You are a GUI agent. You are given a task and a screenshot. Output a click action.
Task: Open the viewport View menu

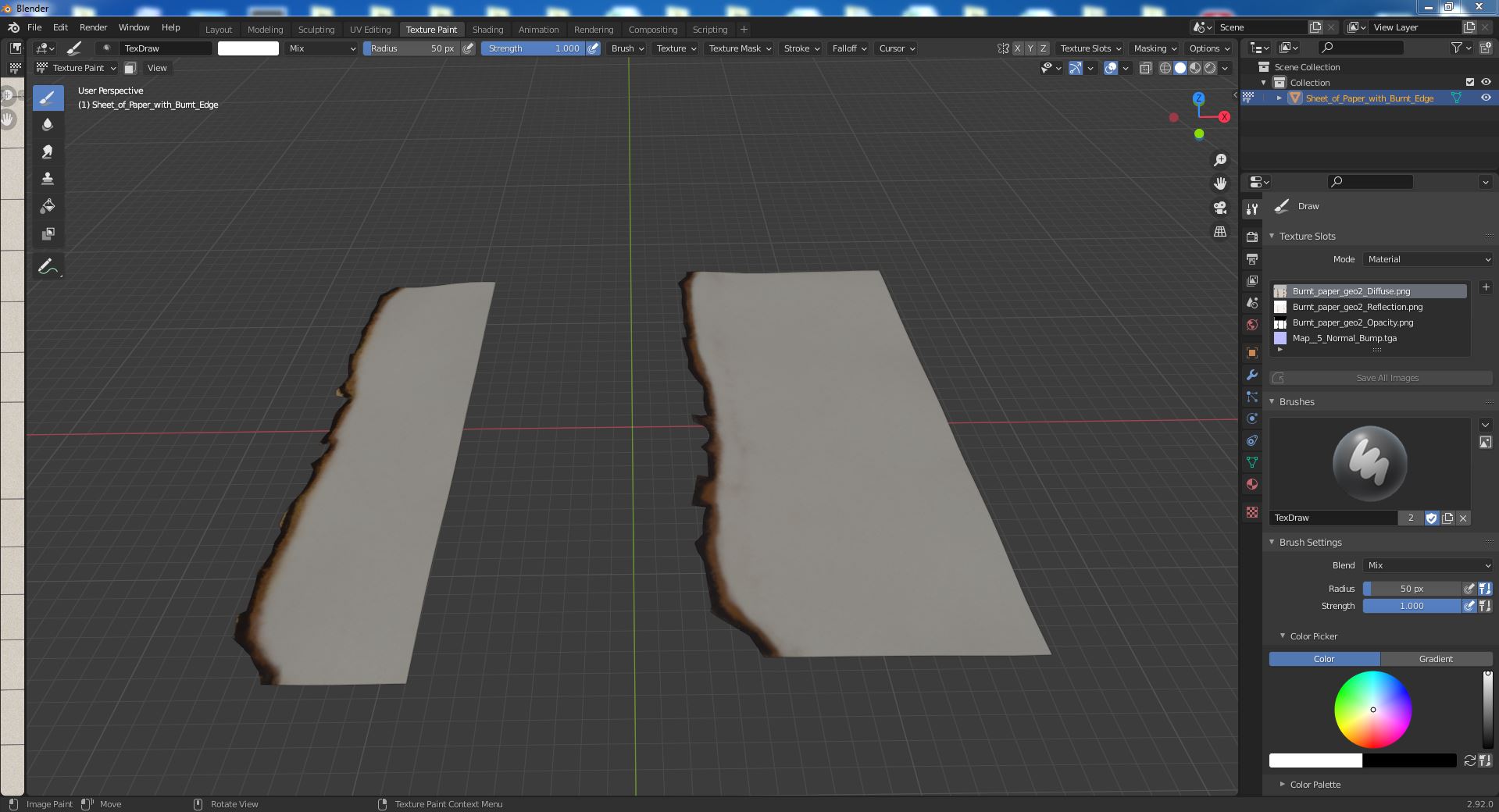tap(157, 68)
